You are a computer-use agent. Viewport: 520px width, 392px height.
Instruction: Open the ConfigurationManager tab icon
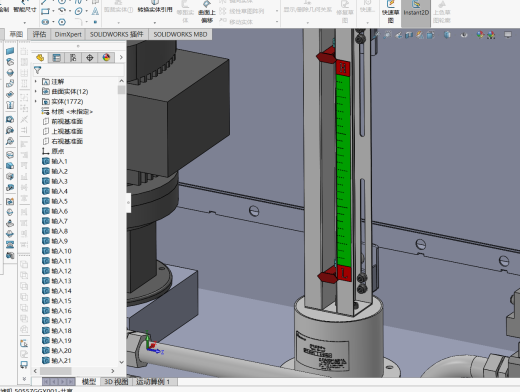pos(73,58)
